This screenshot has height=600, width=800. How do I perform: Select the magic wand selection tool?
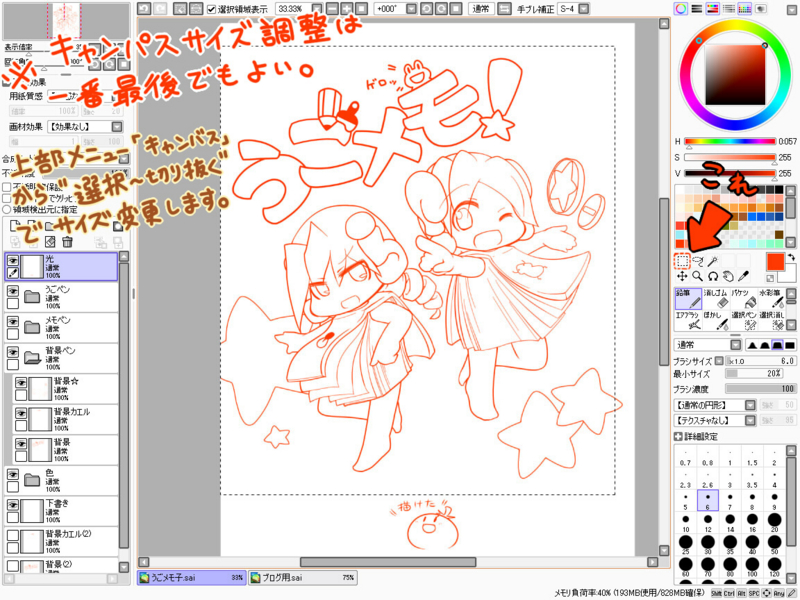click(x=711, y=260)
